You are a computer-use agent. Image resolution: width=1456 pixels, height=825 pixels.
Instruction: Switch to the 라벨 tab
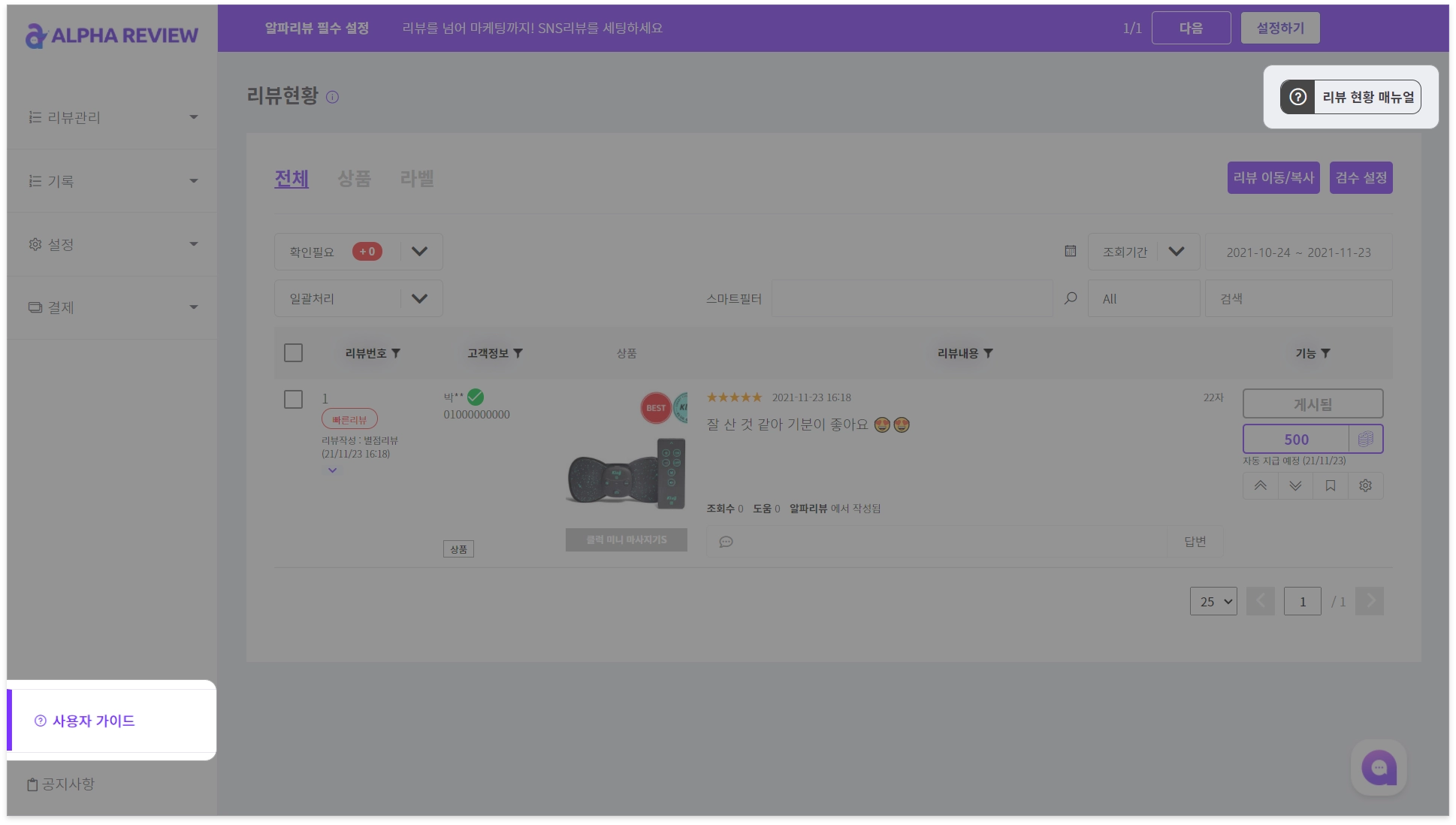416,179
